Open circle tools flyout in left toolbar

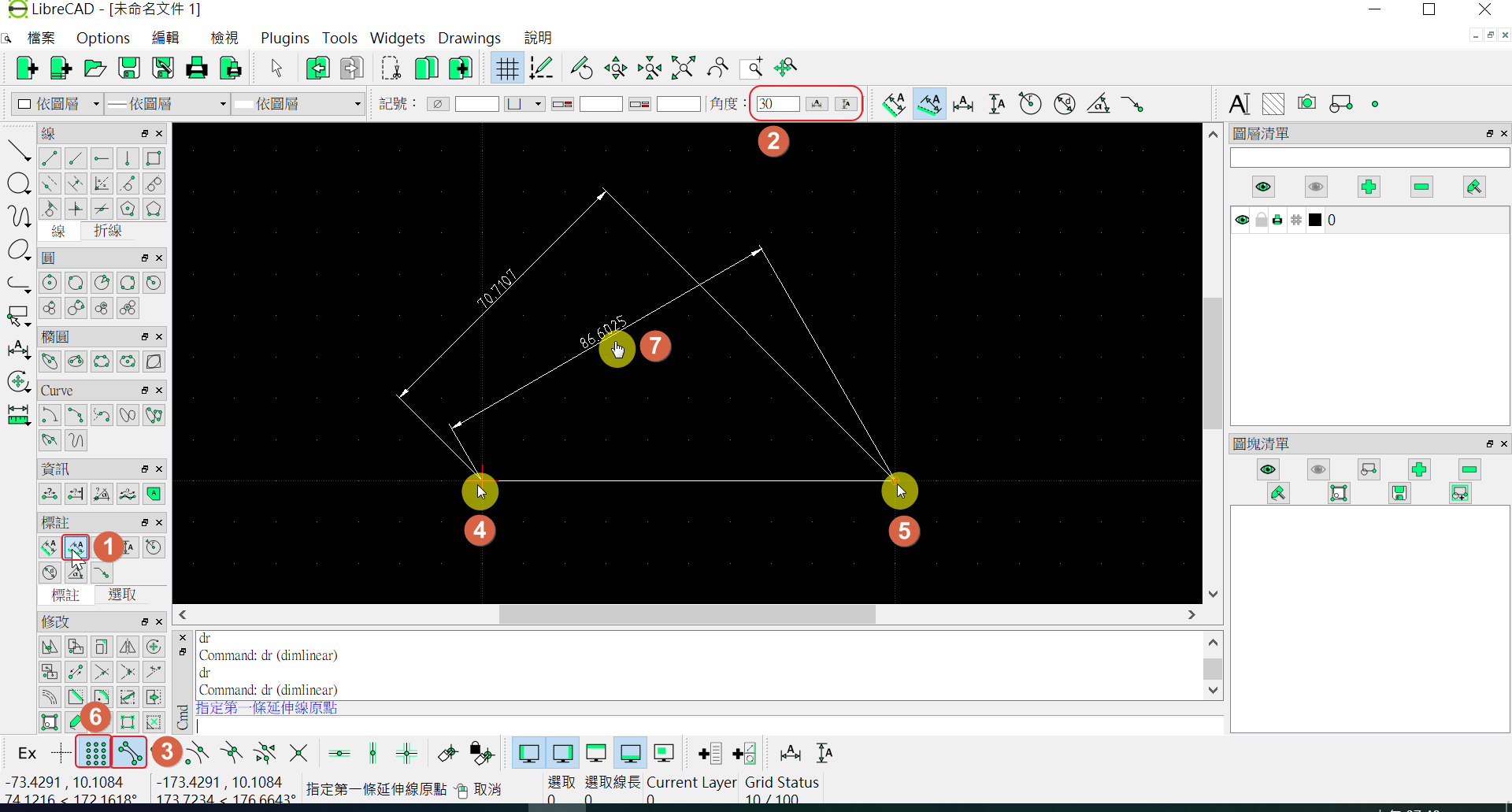19,184
